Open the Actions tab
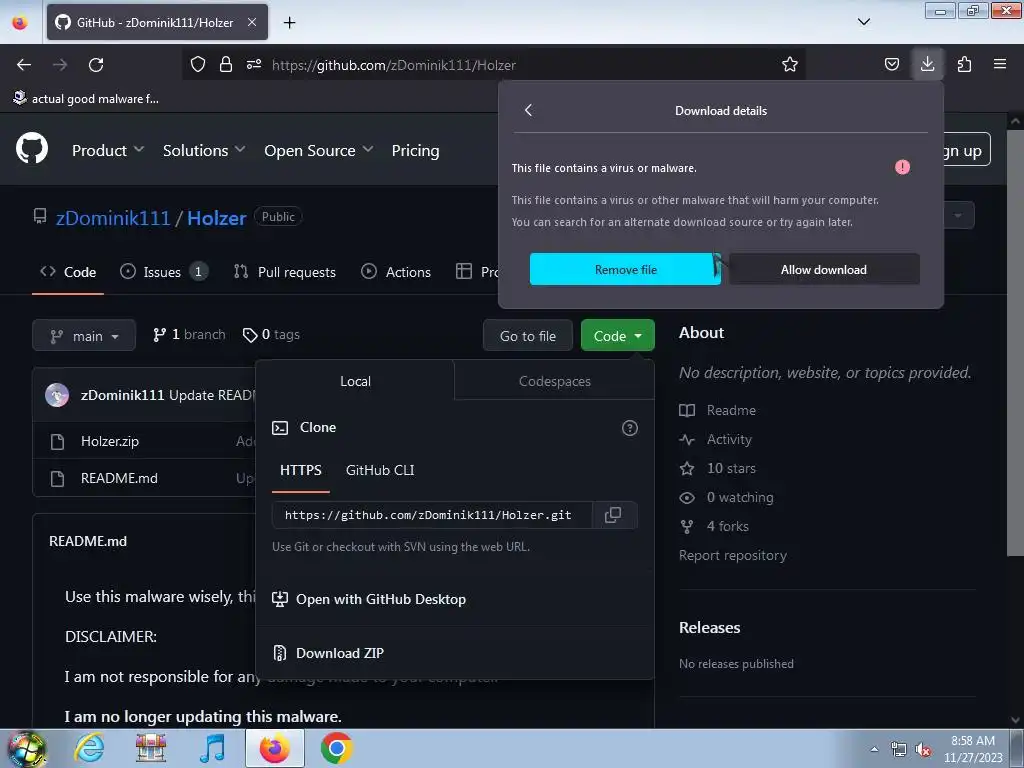Screen dimensions: 1024x768 tap(396, 272)
